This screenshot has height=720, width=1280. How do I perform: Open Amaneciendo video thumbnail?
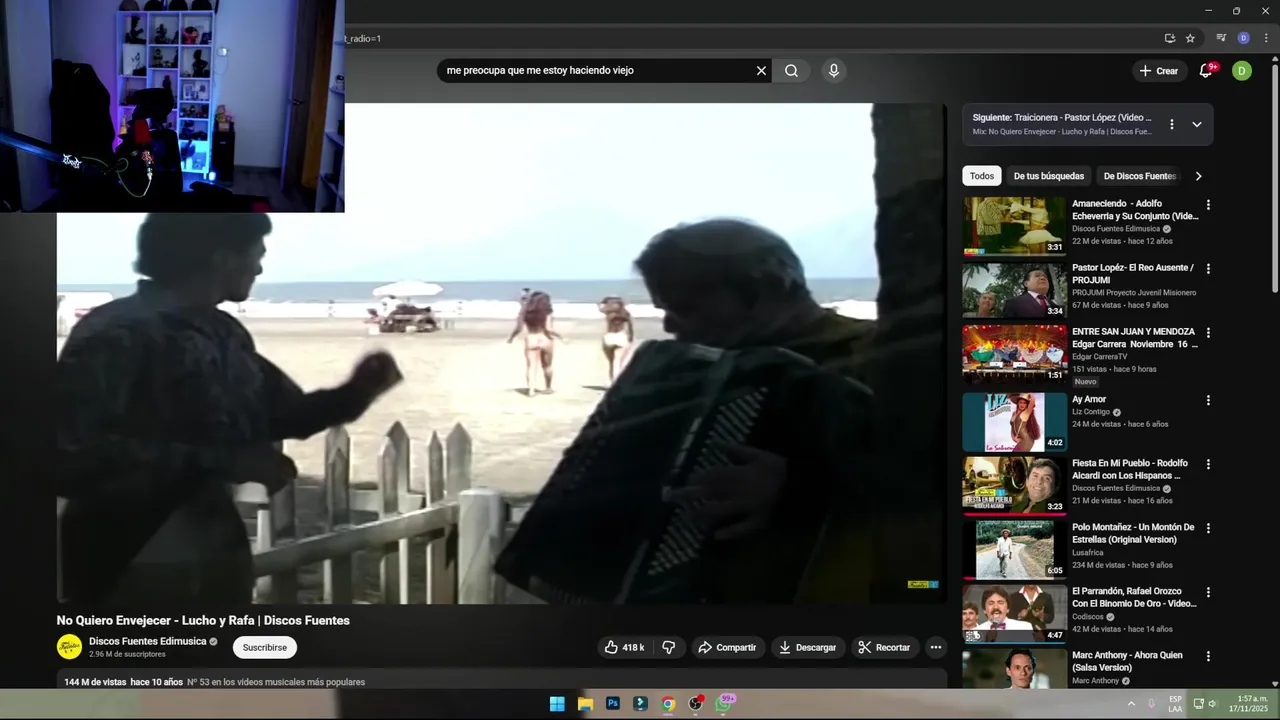1014,226
